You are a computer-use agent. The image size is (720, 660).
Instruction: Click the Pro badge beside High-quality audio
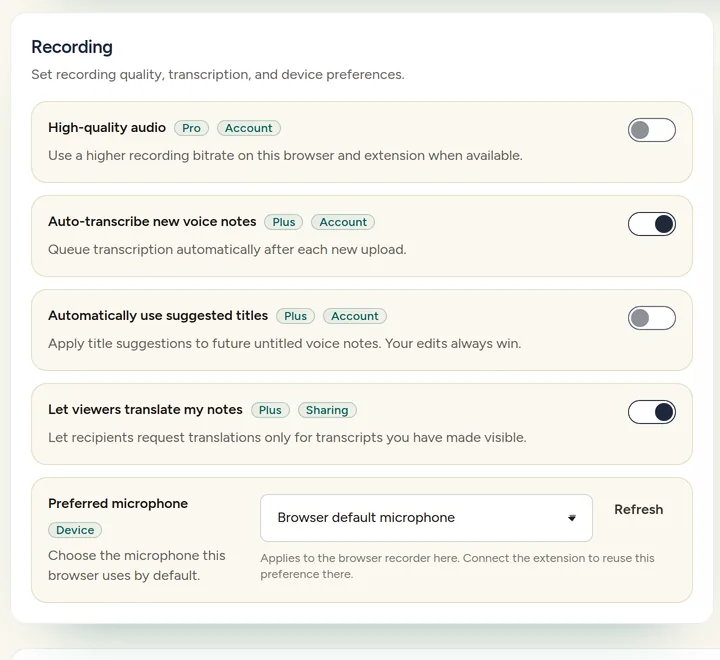coord(191,128)
